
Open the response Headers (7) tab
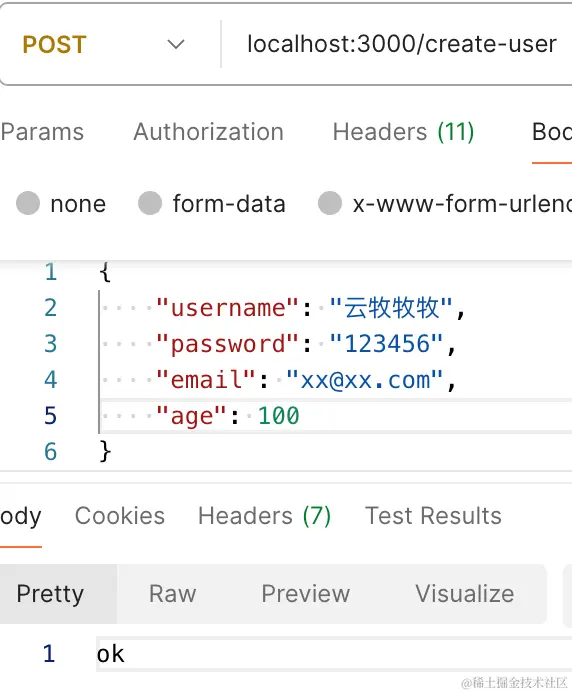pos(264,516)
